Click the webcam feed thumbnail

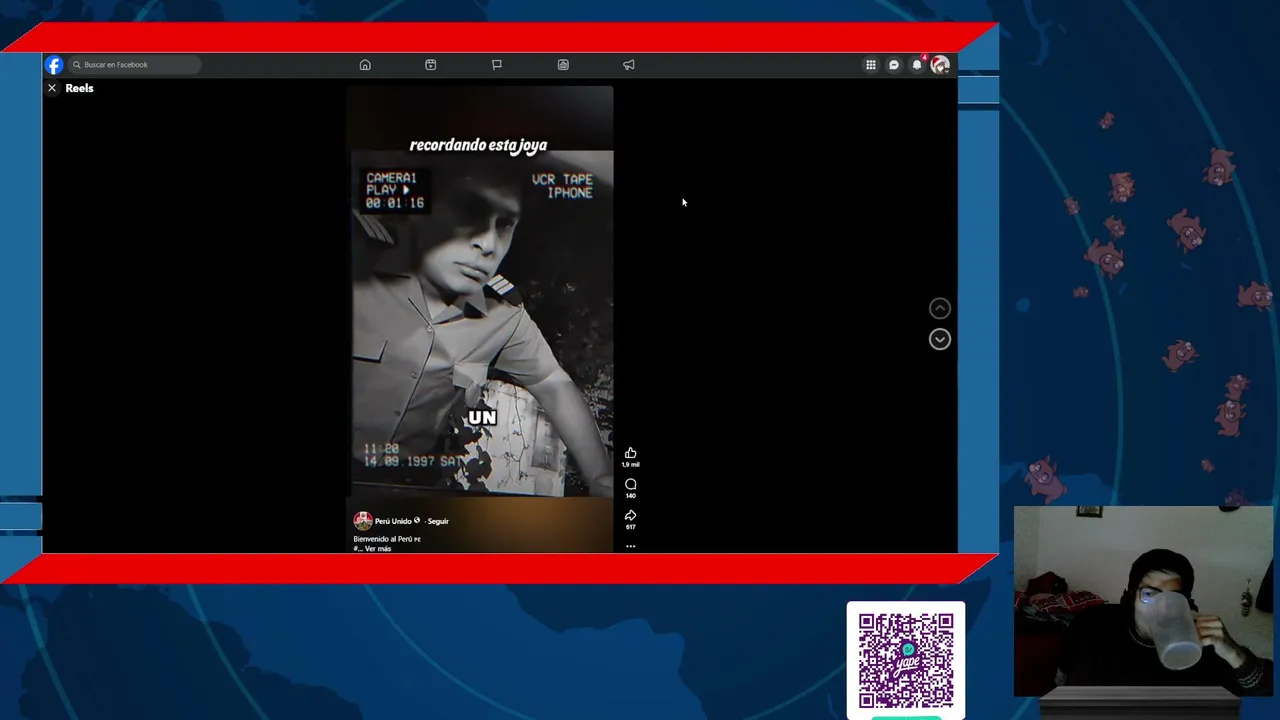tap(1143, 600)
